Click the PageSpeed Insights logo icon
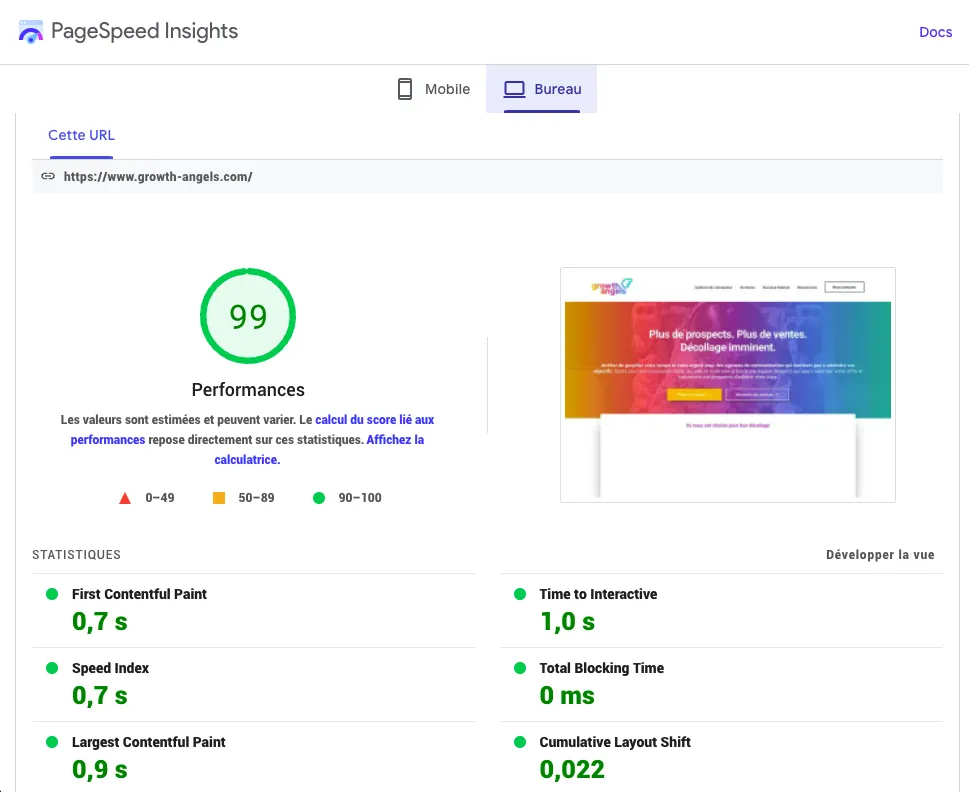 click(31, 31)
